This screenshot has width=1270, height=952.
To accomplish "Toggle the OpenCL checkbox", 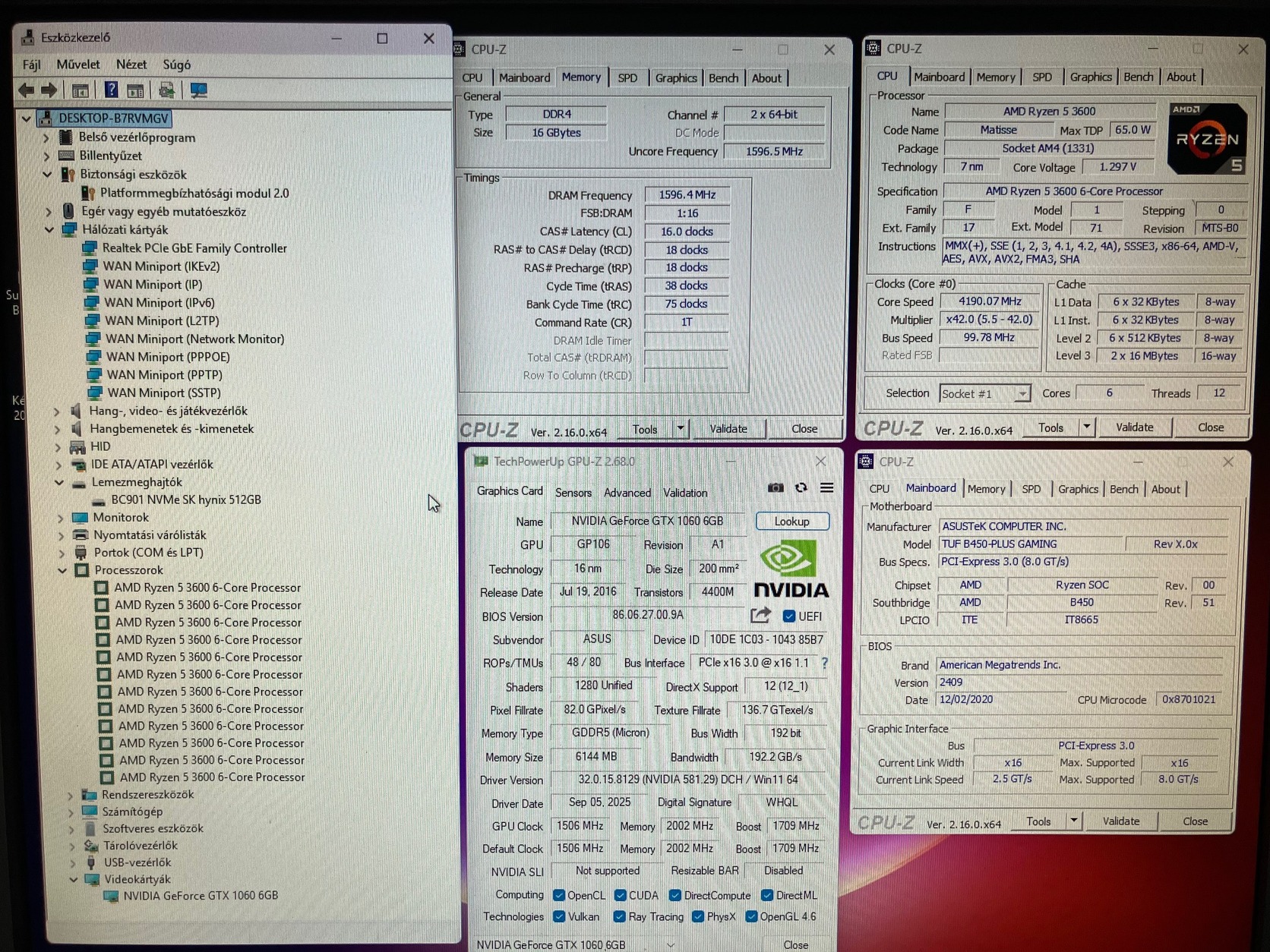I will click(559, 895).
